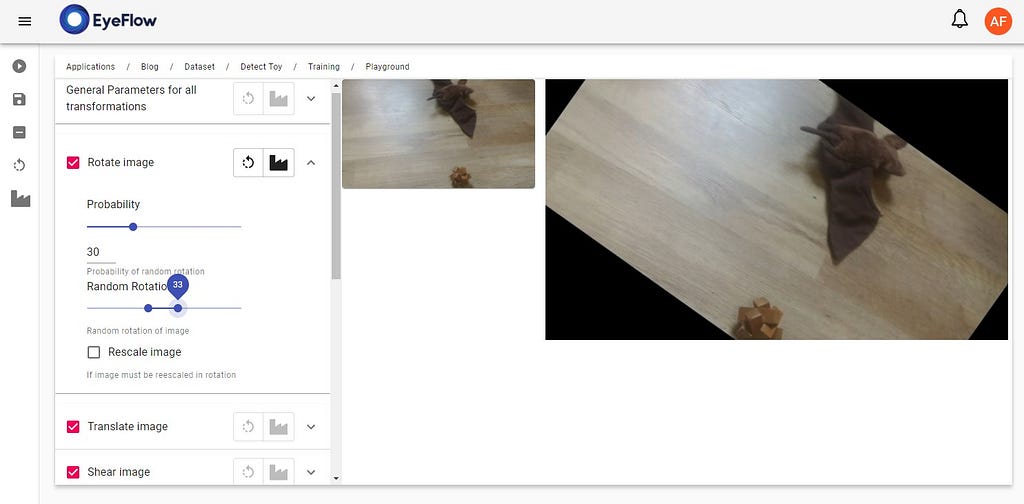Go to Detect Toy breadcrumb
This screenshot has width=1024, height=504.
(261, 67)
